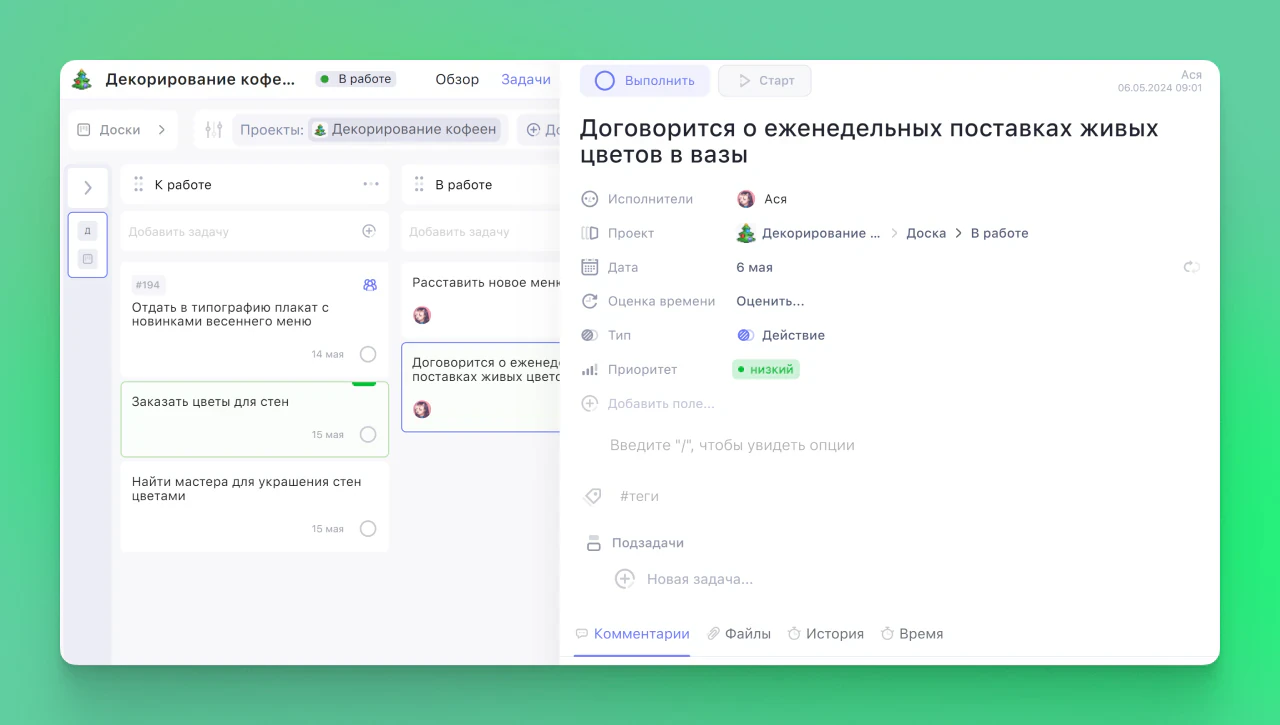
Task: Click the 14 мая date on task #194
Action: click(327, 354)
